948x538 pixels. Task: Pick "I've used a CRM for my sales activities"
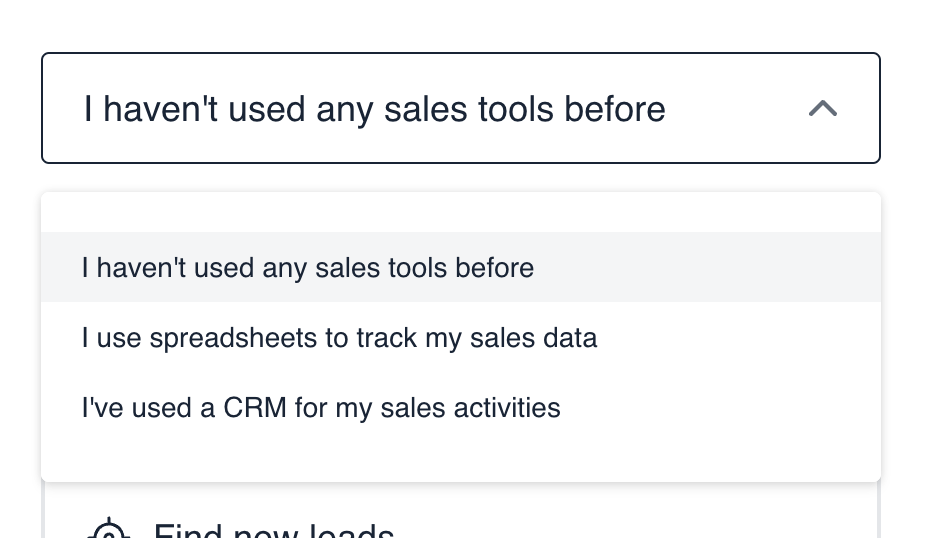tap(461, 407)
